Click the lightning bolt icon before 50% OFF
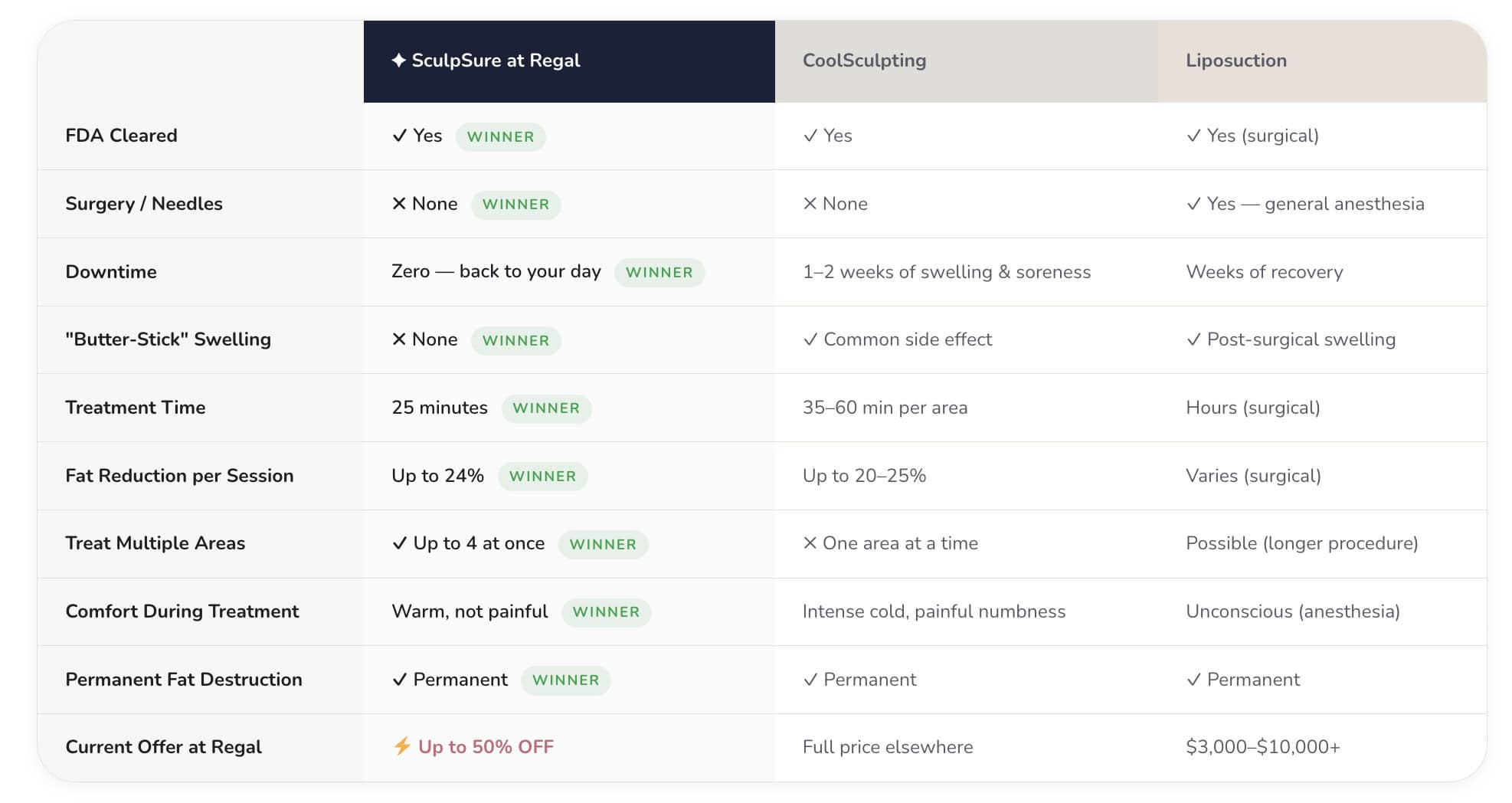This screenshot has width=1512, height=803. (402, 746)
